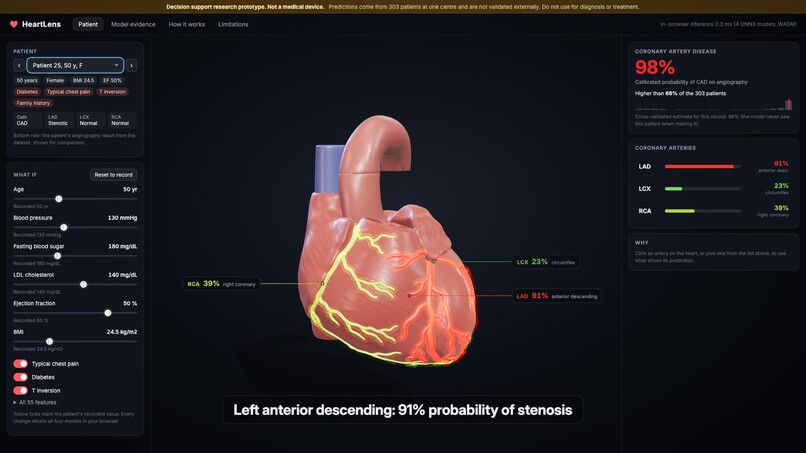Click the LCX 23% heart label
806x453 pixels.
click(546, 262)
